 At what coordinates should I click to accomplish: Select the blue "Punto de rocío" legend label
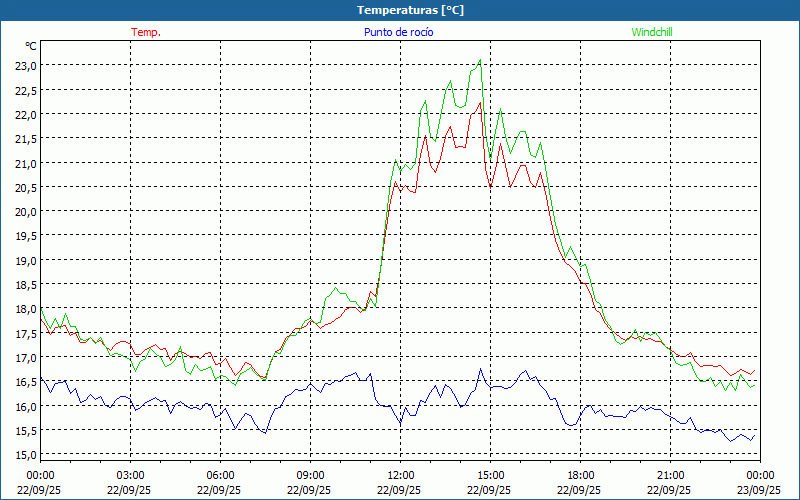(x=399, y=32)
